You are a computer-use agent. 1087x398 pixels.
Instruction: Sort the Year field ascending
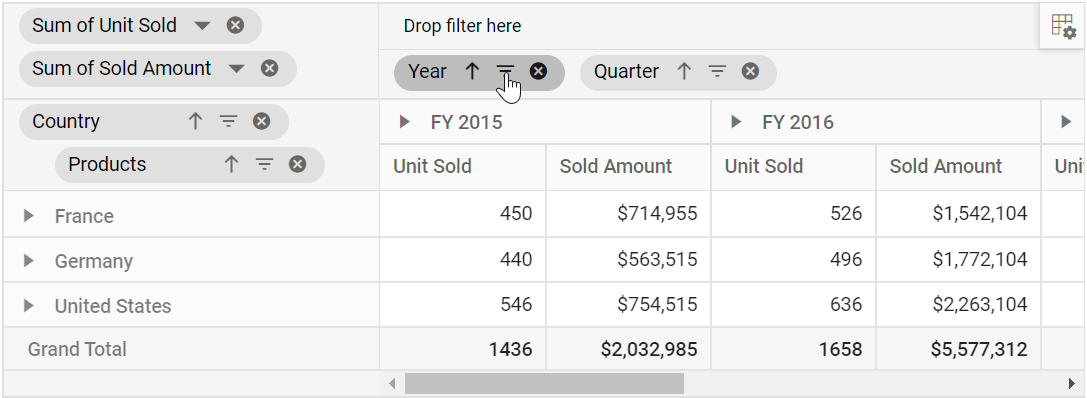pos(472,71)
